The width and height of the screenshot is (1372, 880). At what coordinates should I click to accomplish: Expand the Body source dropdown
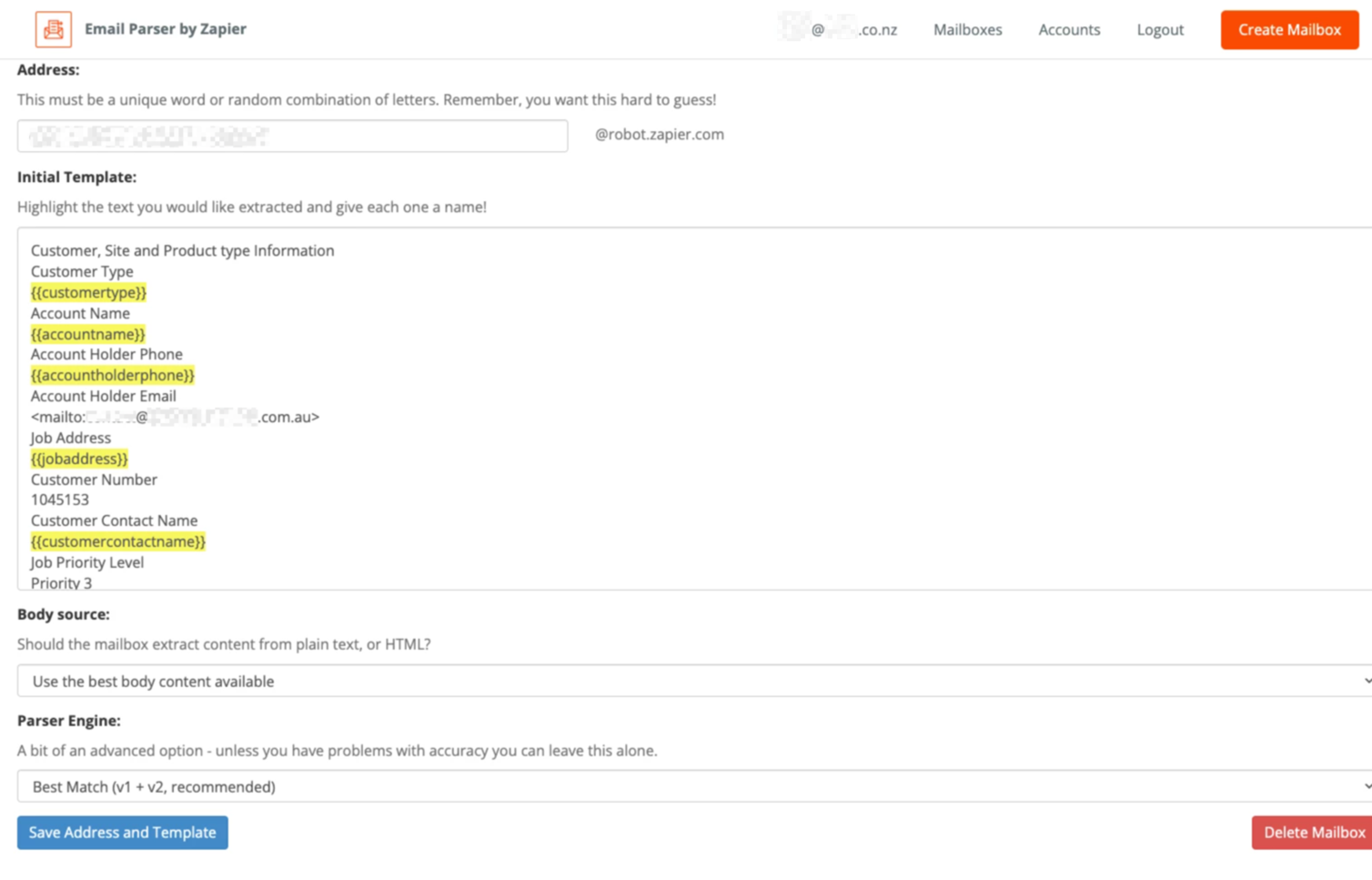click(x=694, y=681)
